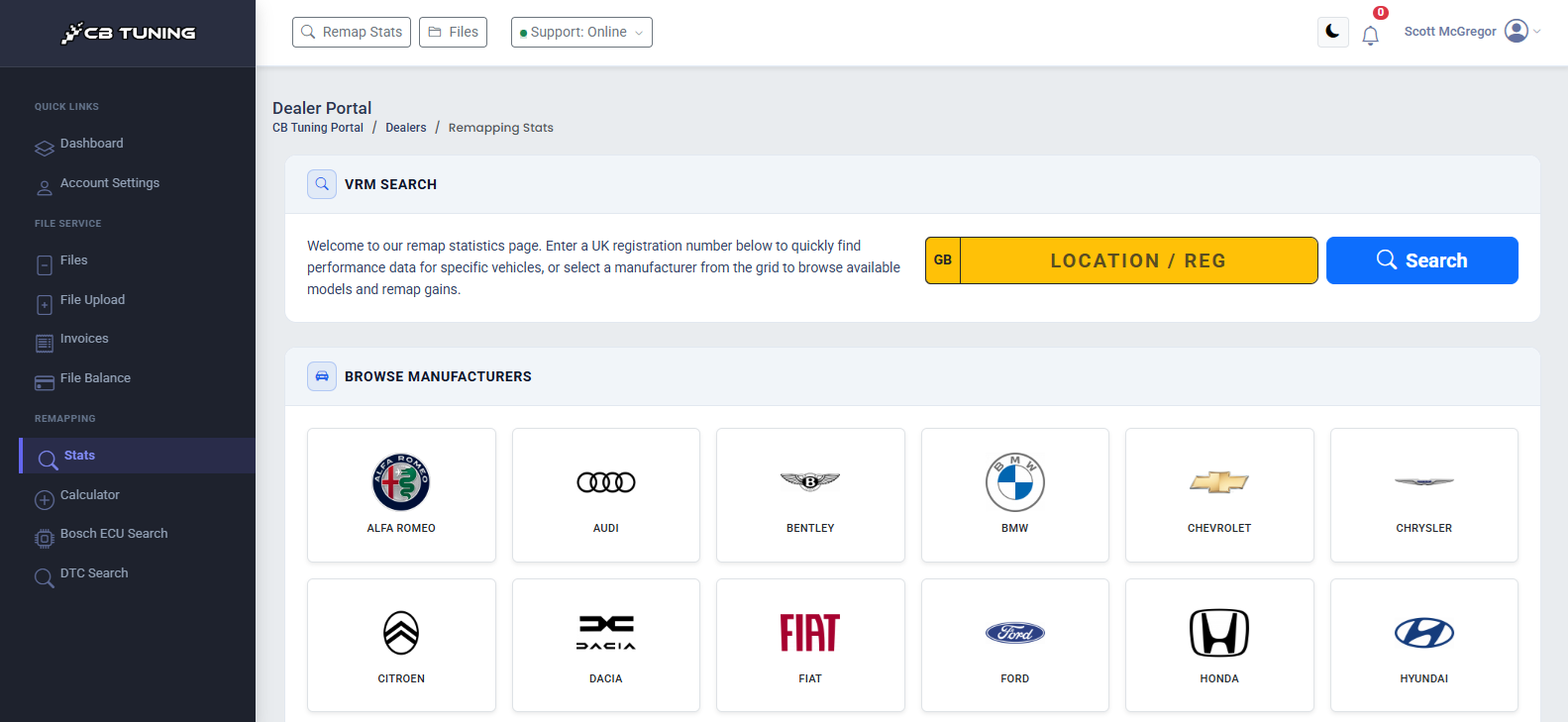Select the Honda logo card
1568x722 pixels.
[x=1219, y=646]
